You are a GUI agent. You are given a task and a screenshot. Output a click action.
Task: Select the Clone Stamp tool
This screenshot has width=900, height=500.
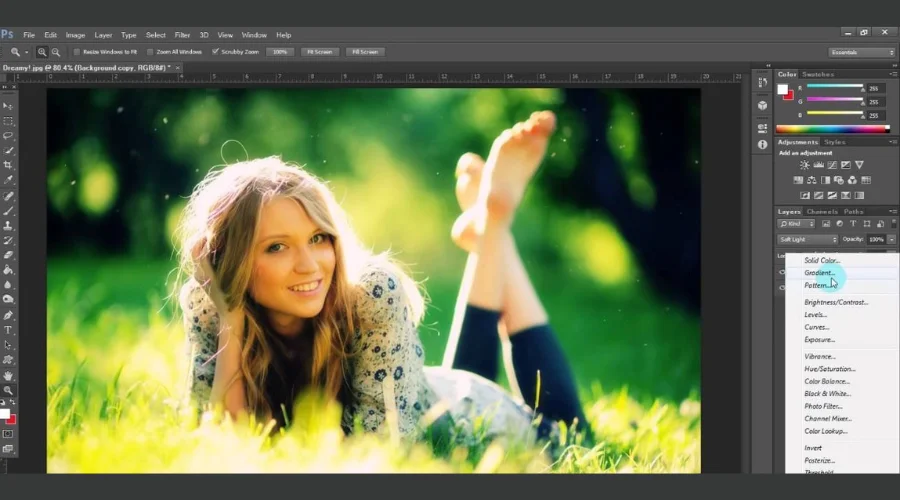(x=8, y=226)
